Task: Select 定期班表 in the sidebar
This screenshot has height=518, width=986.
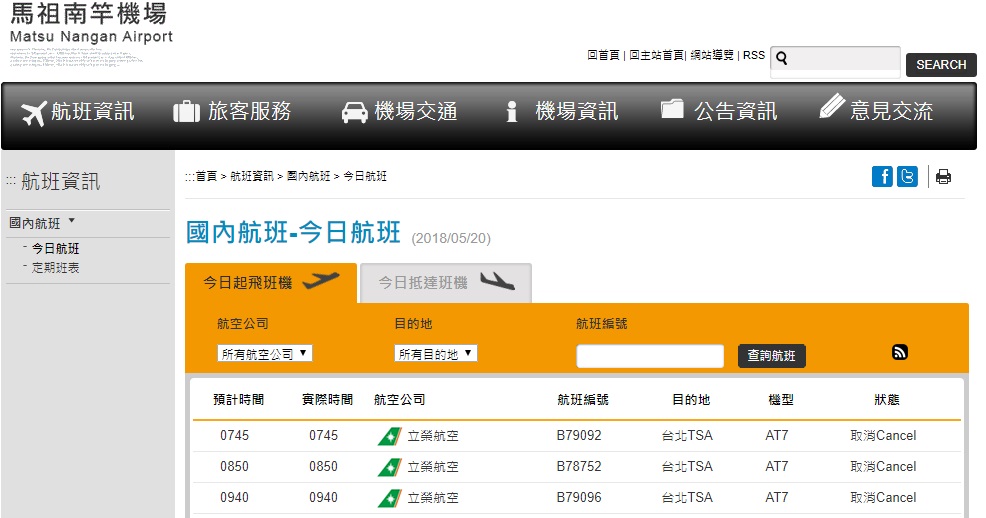Action: (x=55, y=268)
